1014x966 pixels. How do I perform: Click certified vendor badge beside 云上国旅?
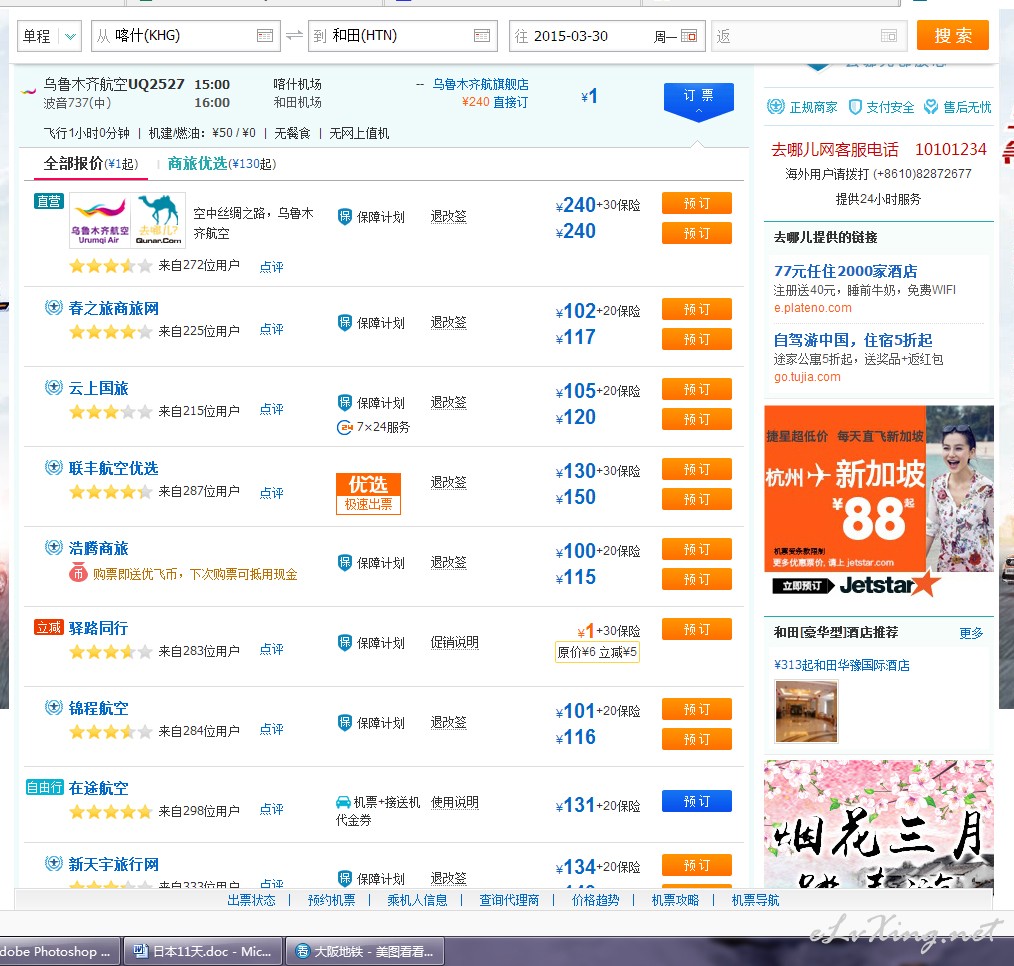(x=53, y=387)
